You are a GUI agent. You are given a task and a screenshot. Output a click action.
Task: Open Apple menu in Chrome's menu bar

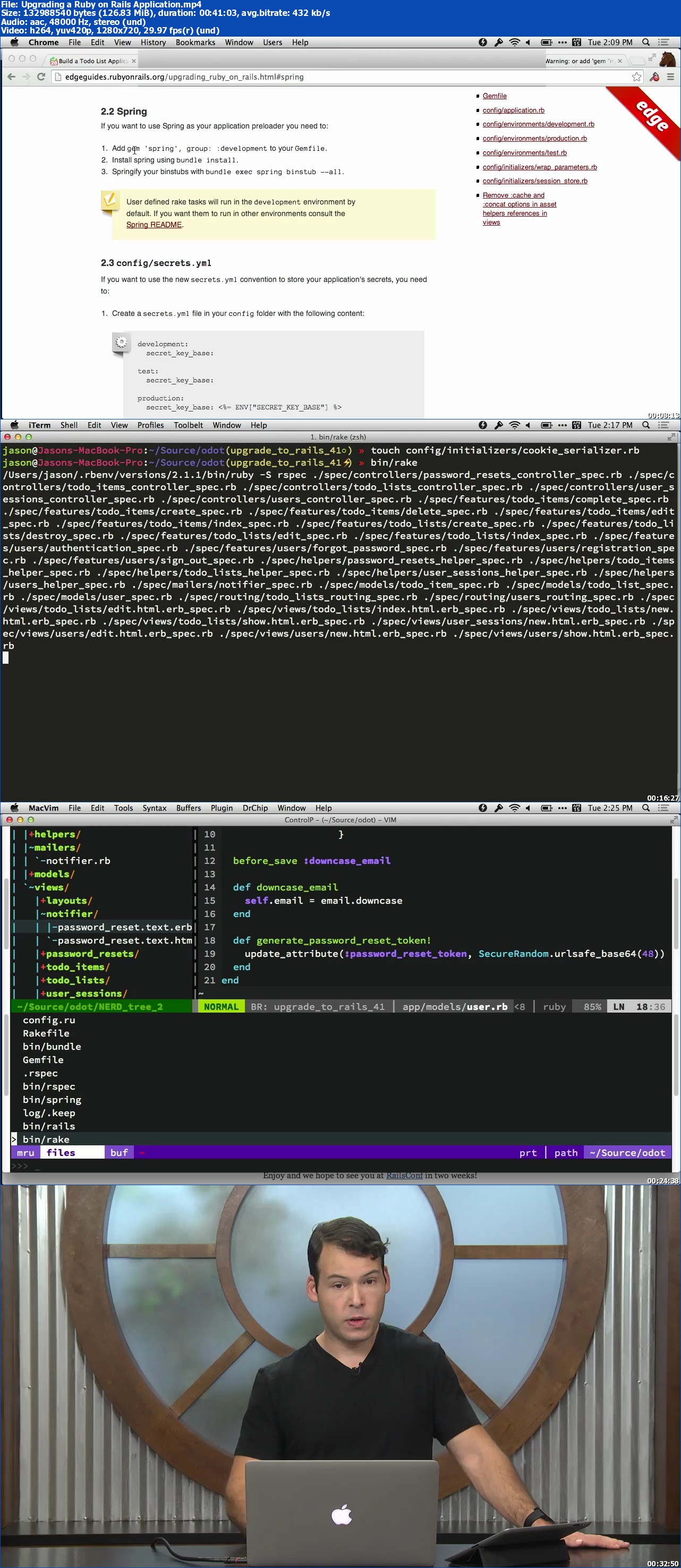tap(15, 42)
